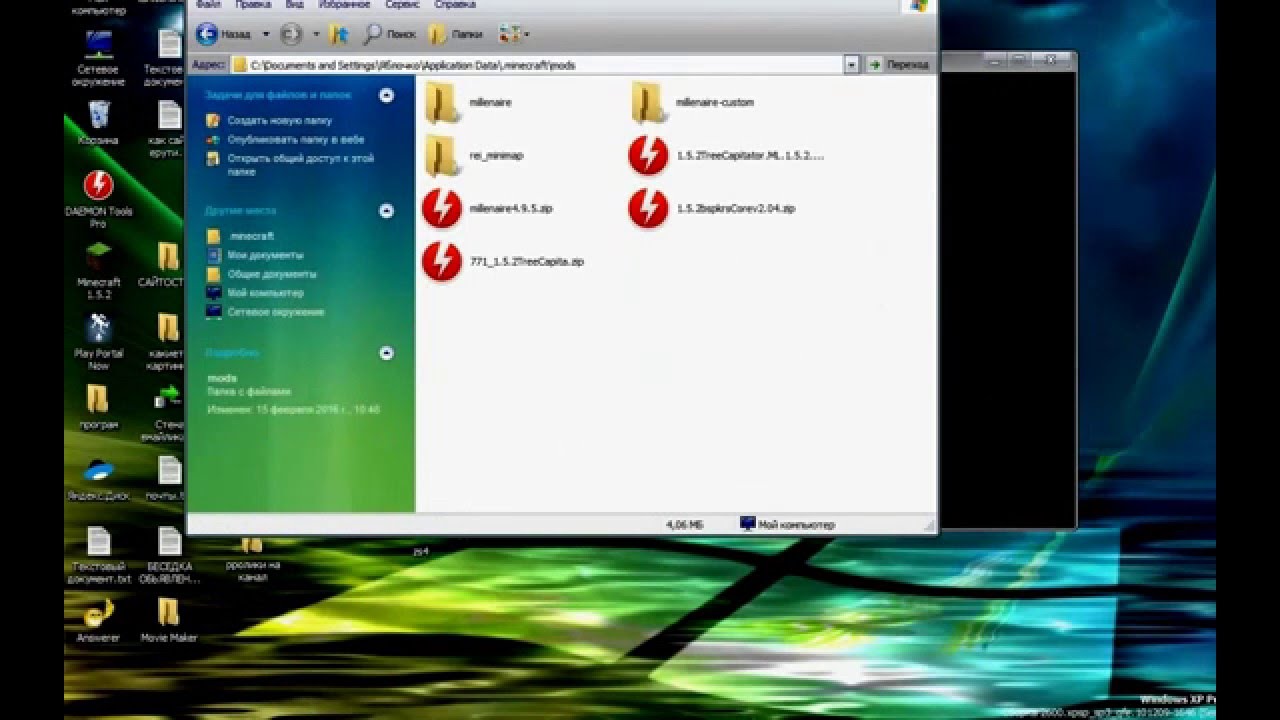
Task: Click the Forward arrow icon in toolbar
Action: point(291,35)
